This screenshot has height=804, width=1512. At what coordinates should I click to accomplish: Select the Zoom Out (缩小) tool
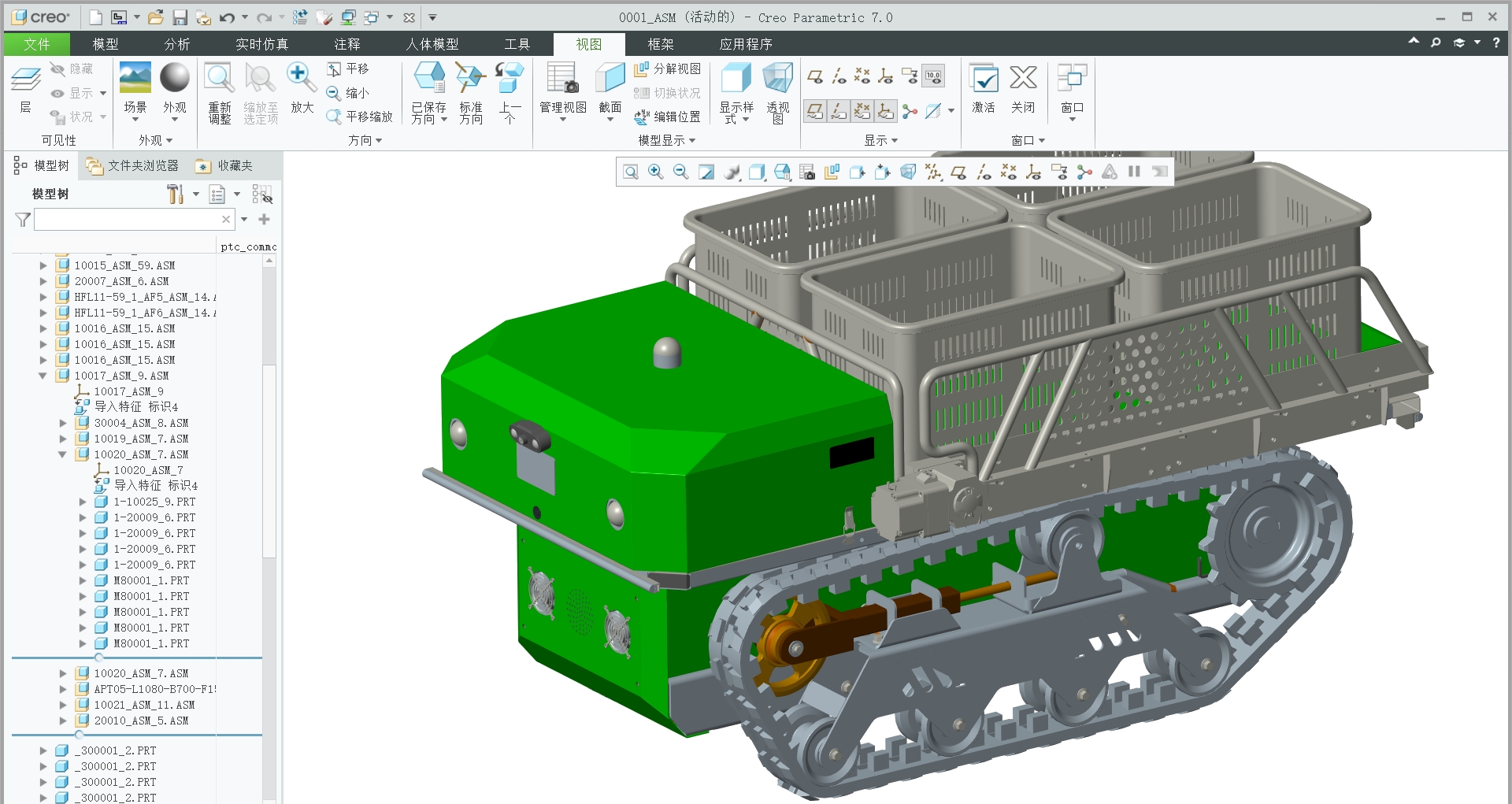click(348, 93)
